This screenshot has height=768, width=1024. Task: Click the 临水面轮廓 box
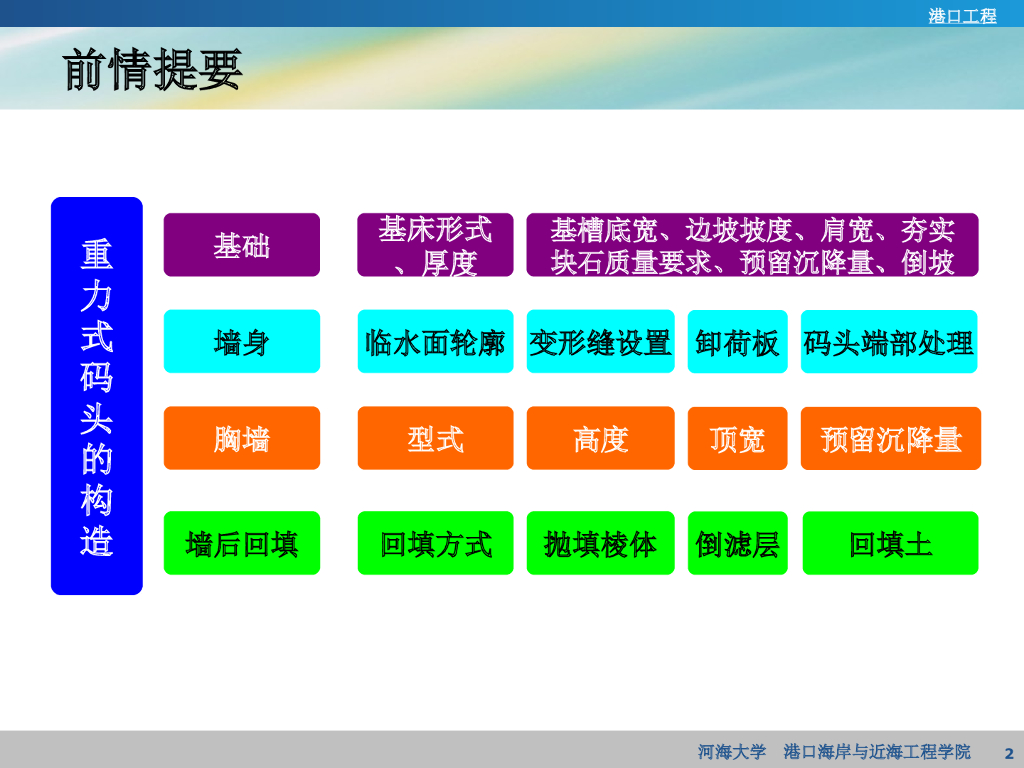[x=435, y=342]
